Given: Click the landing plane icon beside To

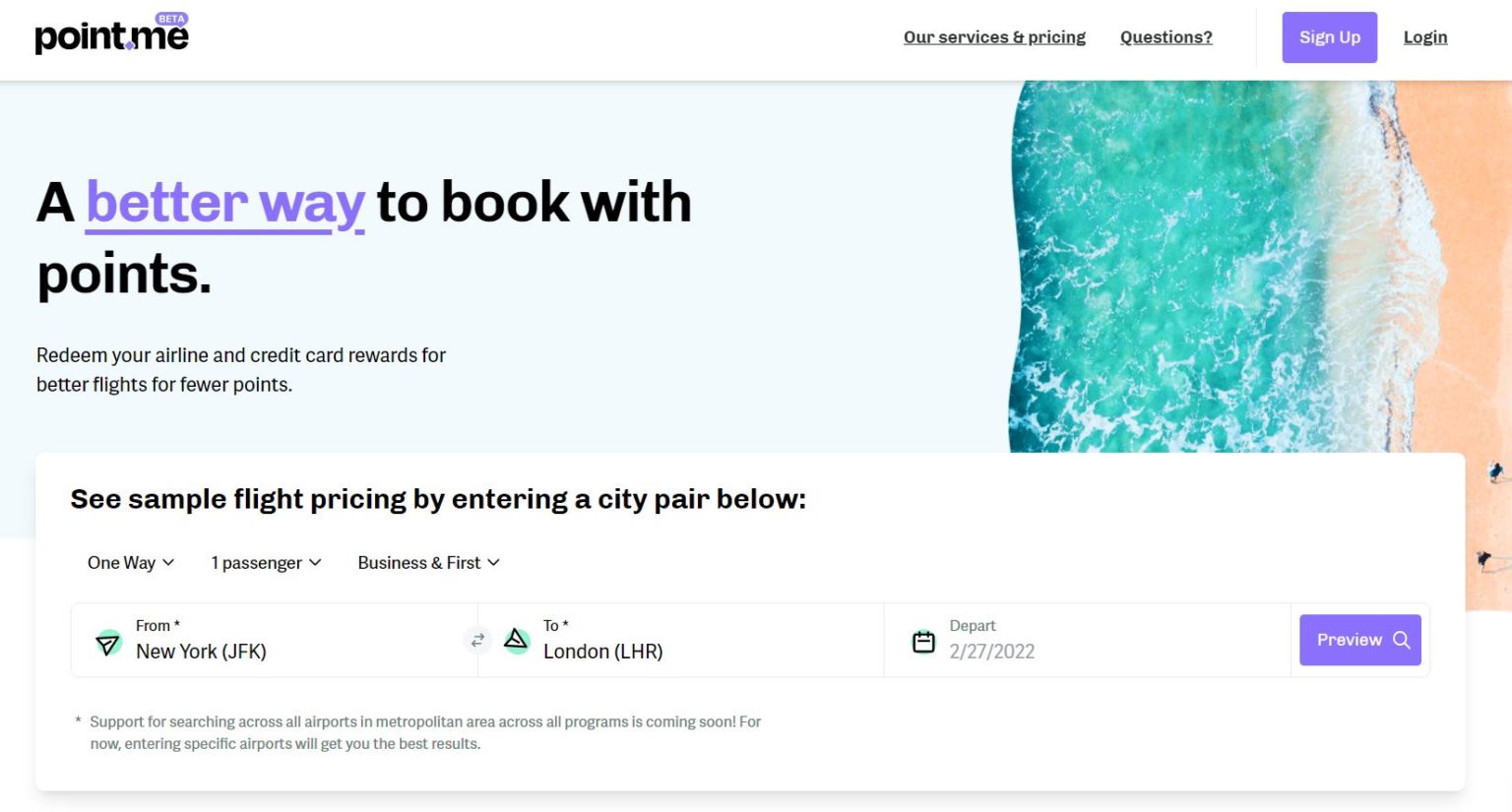Looking at the screenshot, I should 517,640.
